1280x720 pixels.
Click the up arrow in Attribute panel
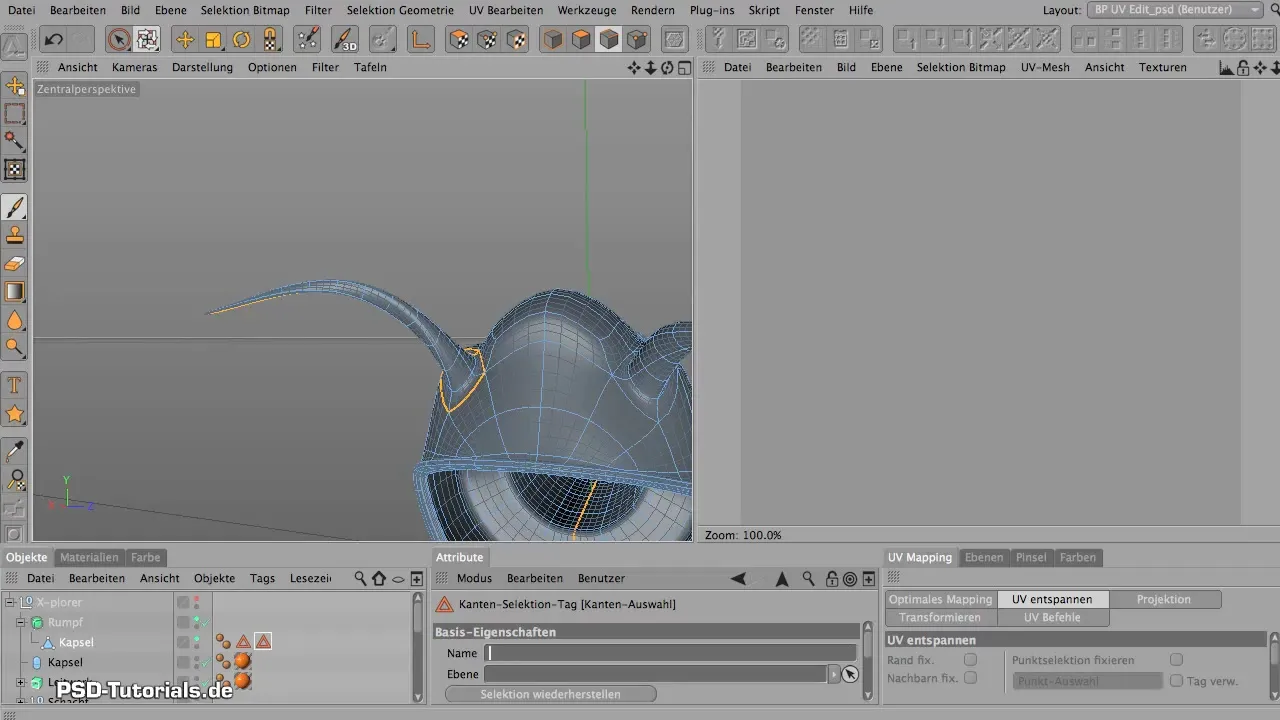(782, 578)
